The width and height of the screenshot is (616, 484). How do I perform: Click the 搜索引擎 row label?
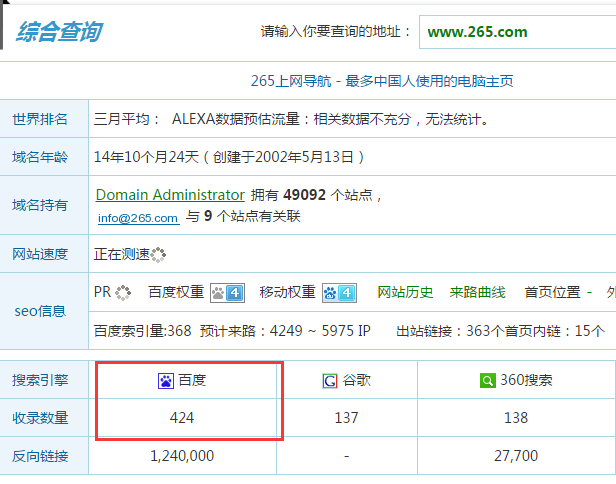click(40, 380)
